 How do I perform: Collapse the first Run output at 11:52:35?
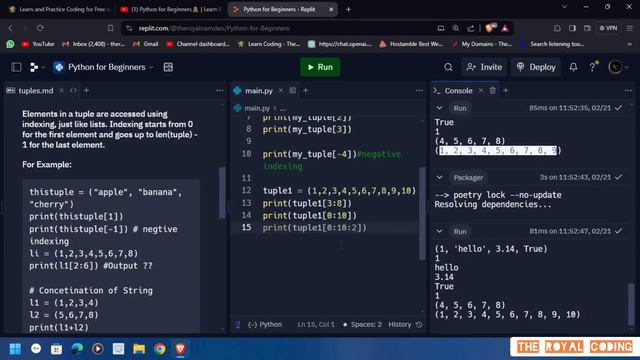(439, 108)
